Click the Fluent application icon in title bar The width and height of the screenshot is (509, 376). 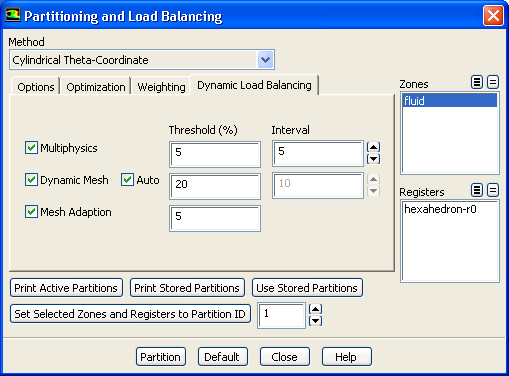click(x=13, y=15)
